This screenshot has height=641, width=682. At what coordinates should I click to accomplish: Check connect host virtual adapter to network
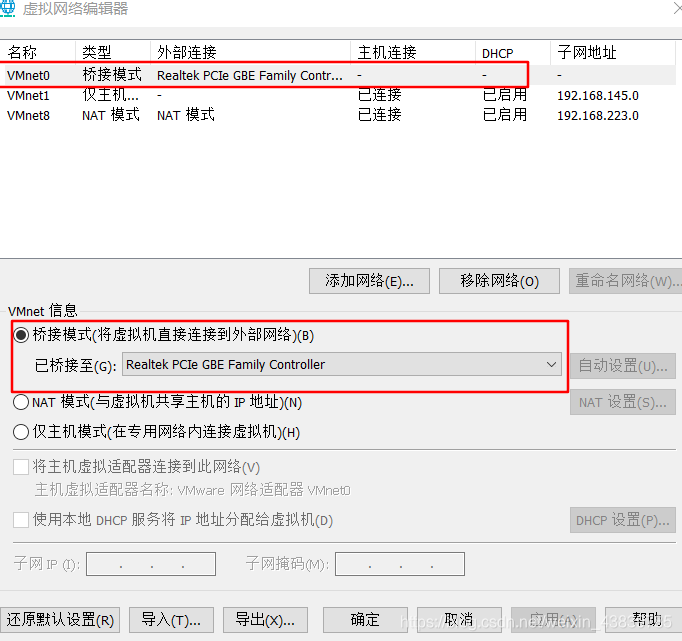(x=21, y=467)
